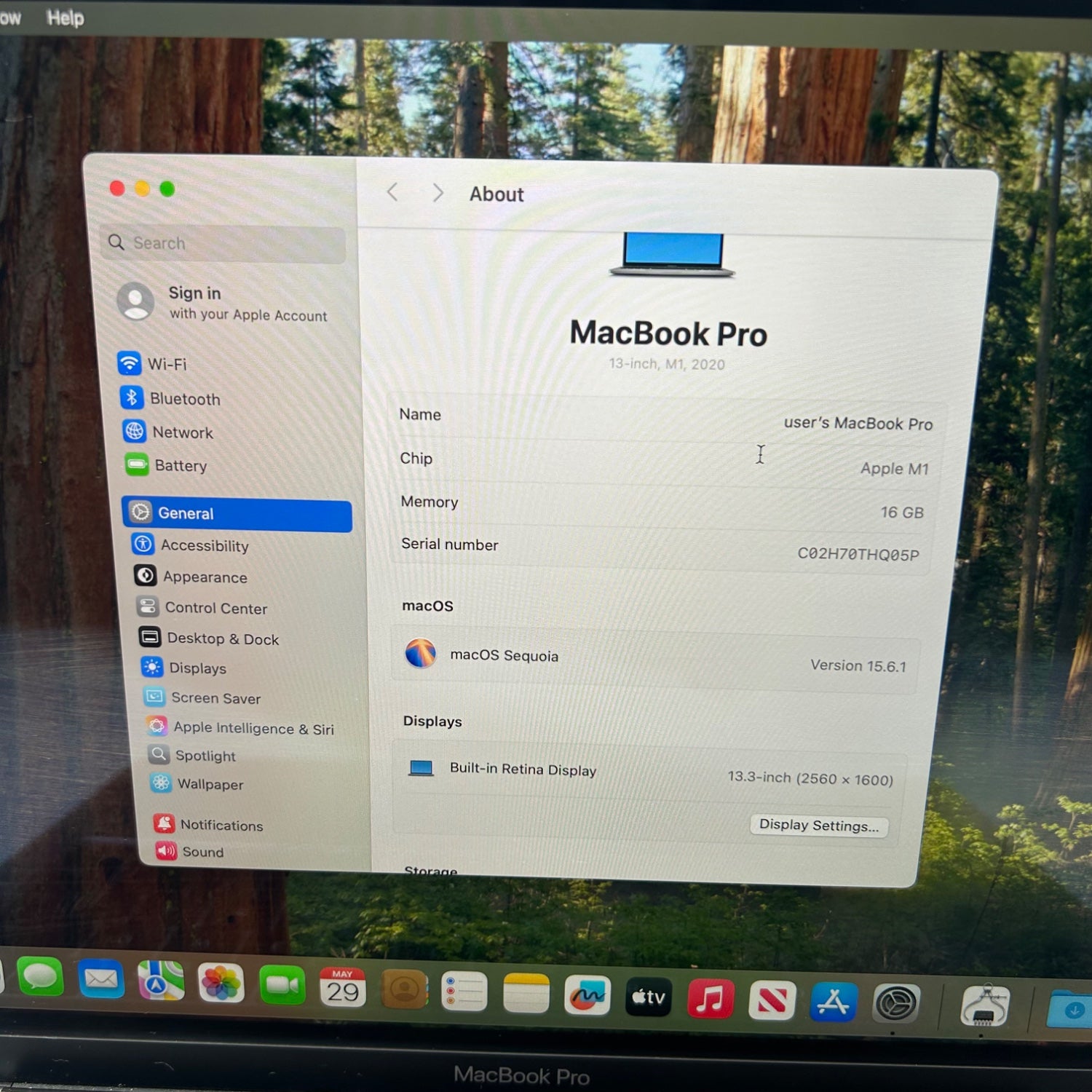Open App Store from the Dock

tap(834, 1002)
